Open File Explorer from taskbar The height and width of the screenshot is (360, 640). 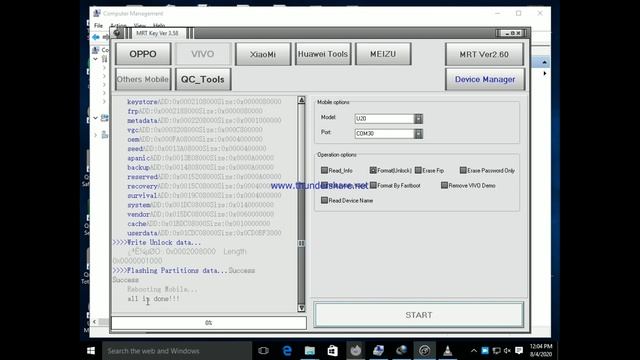(x=310, y=351)
